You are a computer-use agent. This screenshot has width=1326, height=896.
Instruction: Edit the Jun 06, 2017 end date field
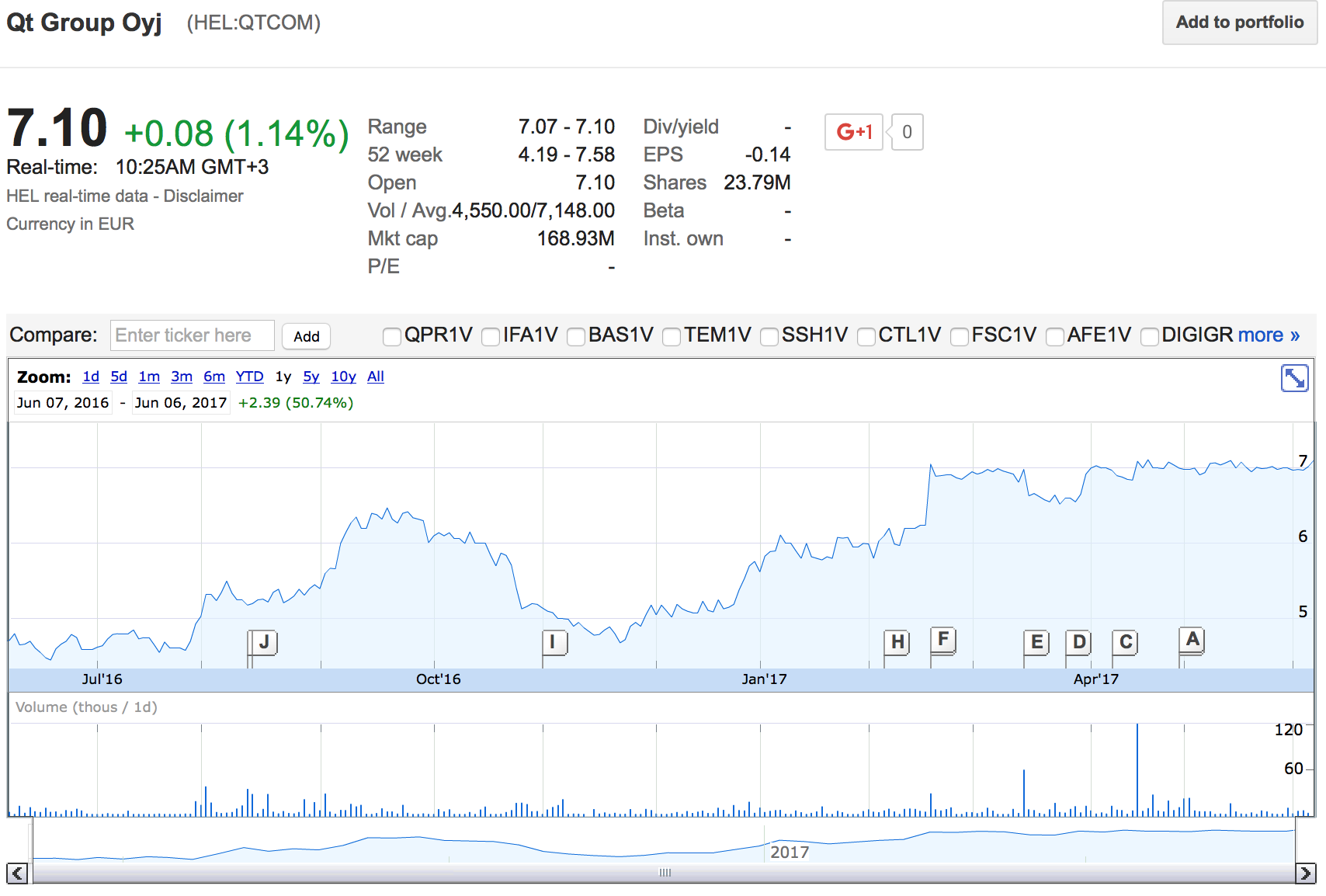[181, 403]
